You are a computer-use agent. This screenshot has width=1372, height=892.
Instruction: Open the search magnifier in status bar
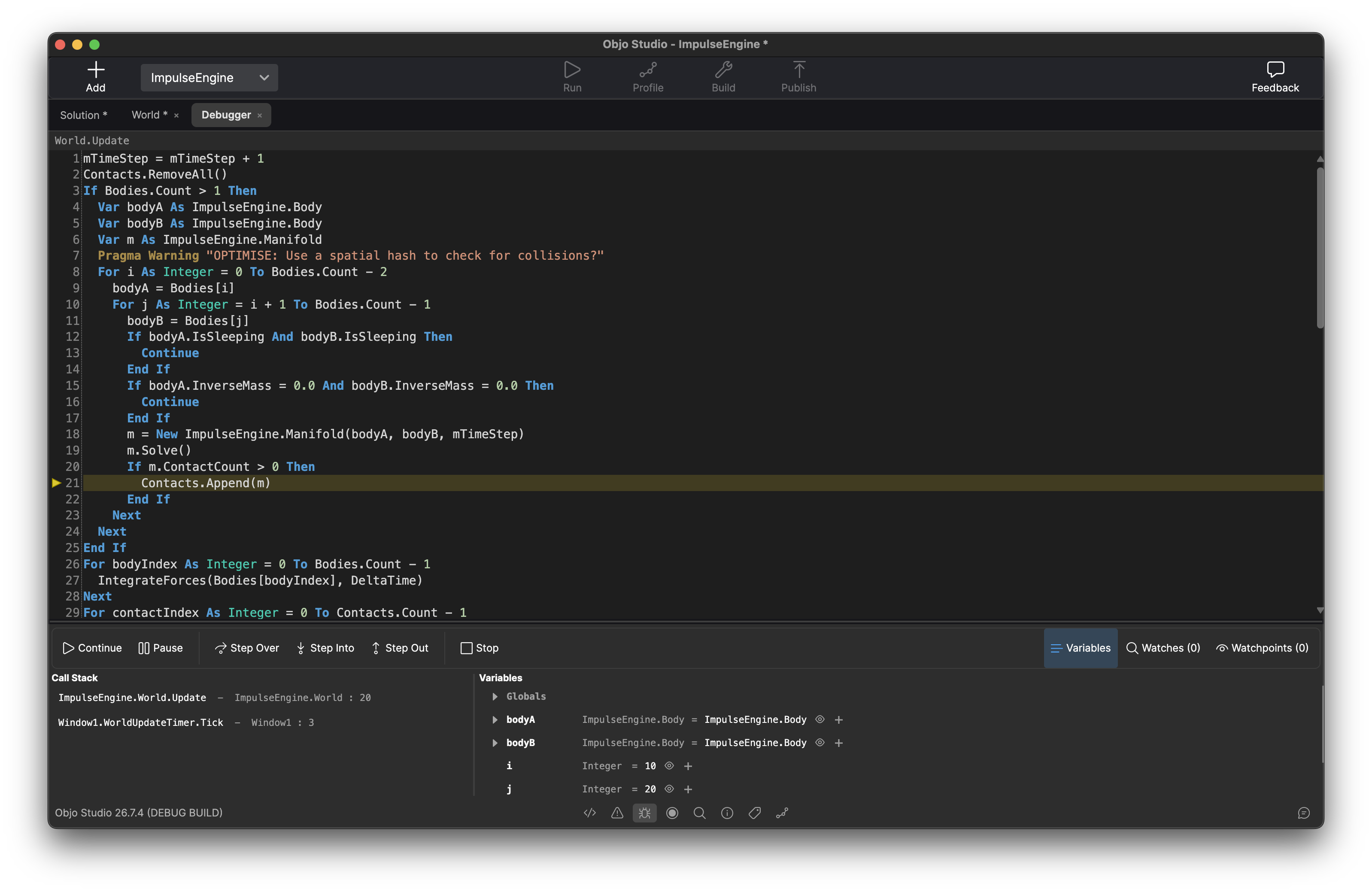[x=699, y=813]
